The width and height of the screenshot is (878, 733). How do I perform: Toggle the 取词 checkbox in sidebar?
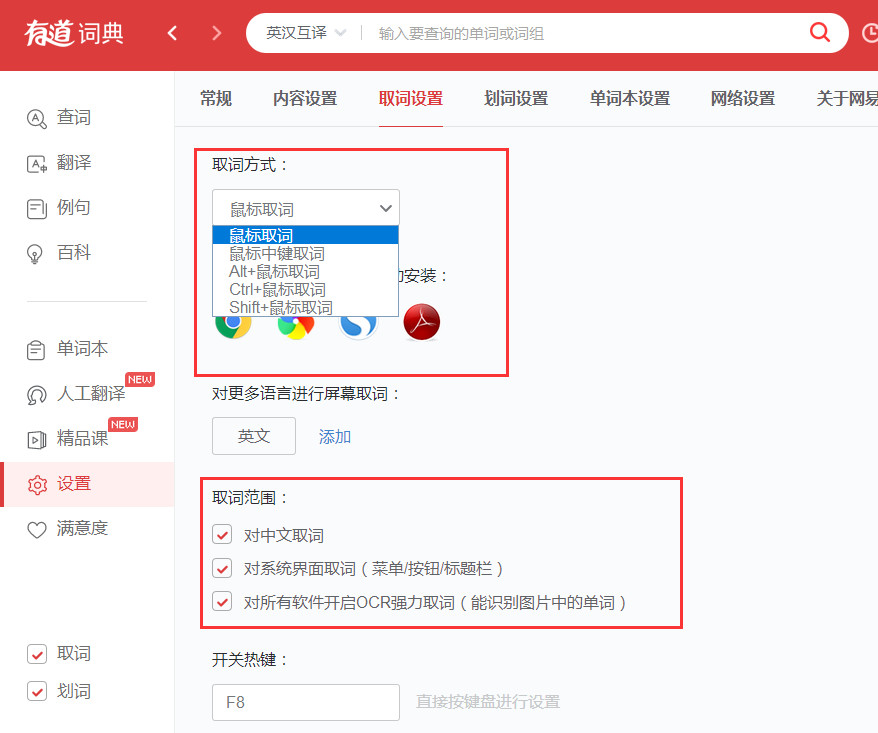[38, 654]
